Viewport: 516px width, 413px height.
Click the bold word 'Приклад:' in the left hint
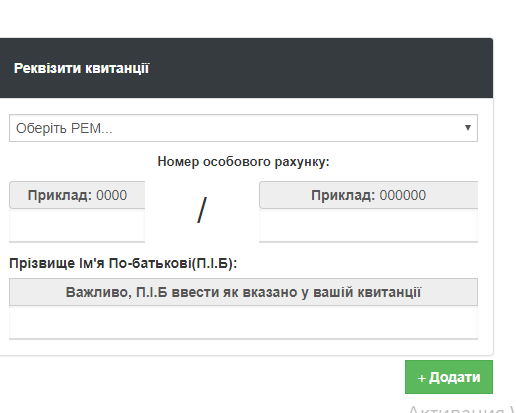pyautogui.click(x=60, y=195)
